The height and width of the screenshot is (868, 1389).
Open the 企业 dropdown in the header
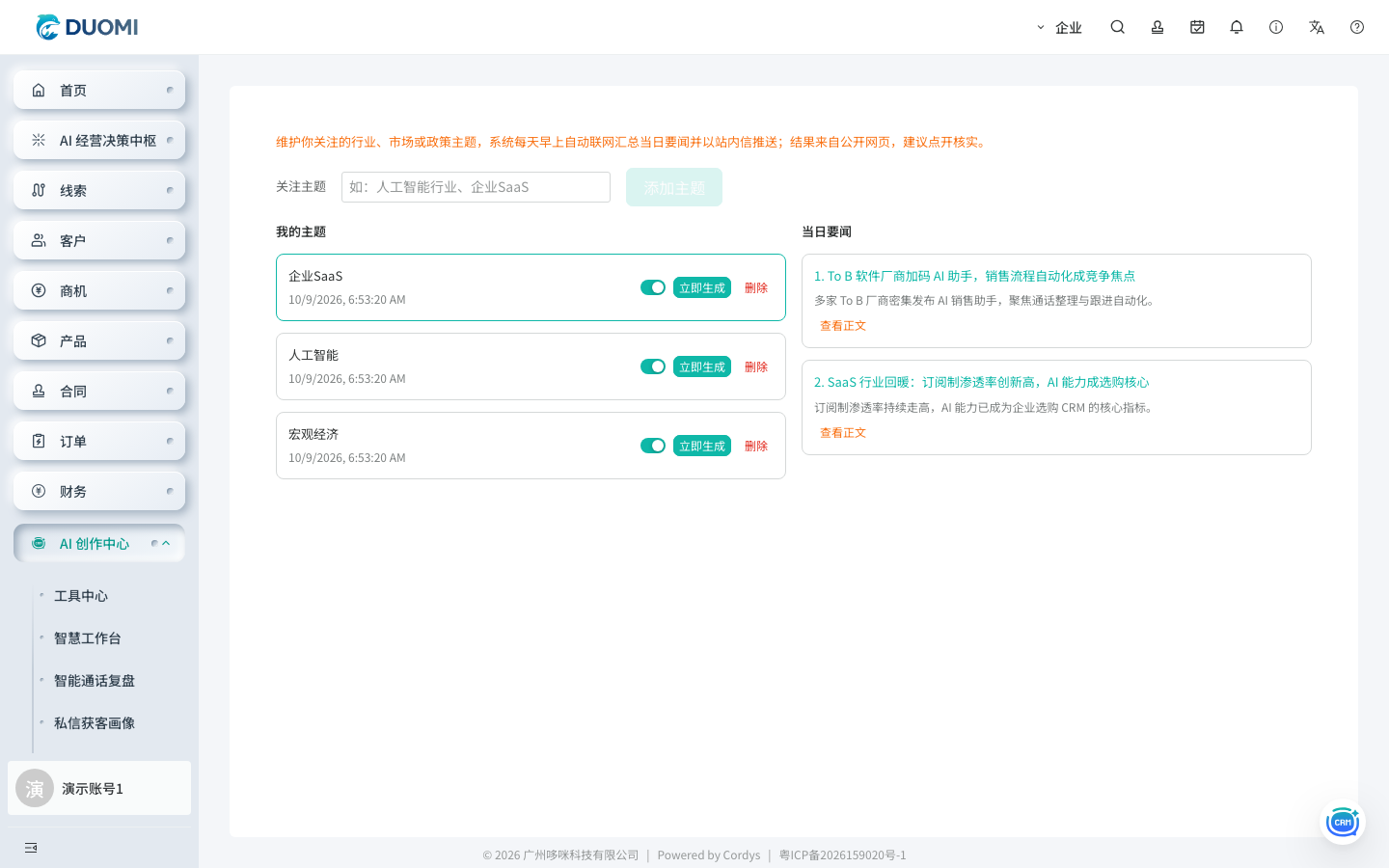click(x=1059, y=27)
